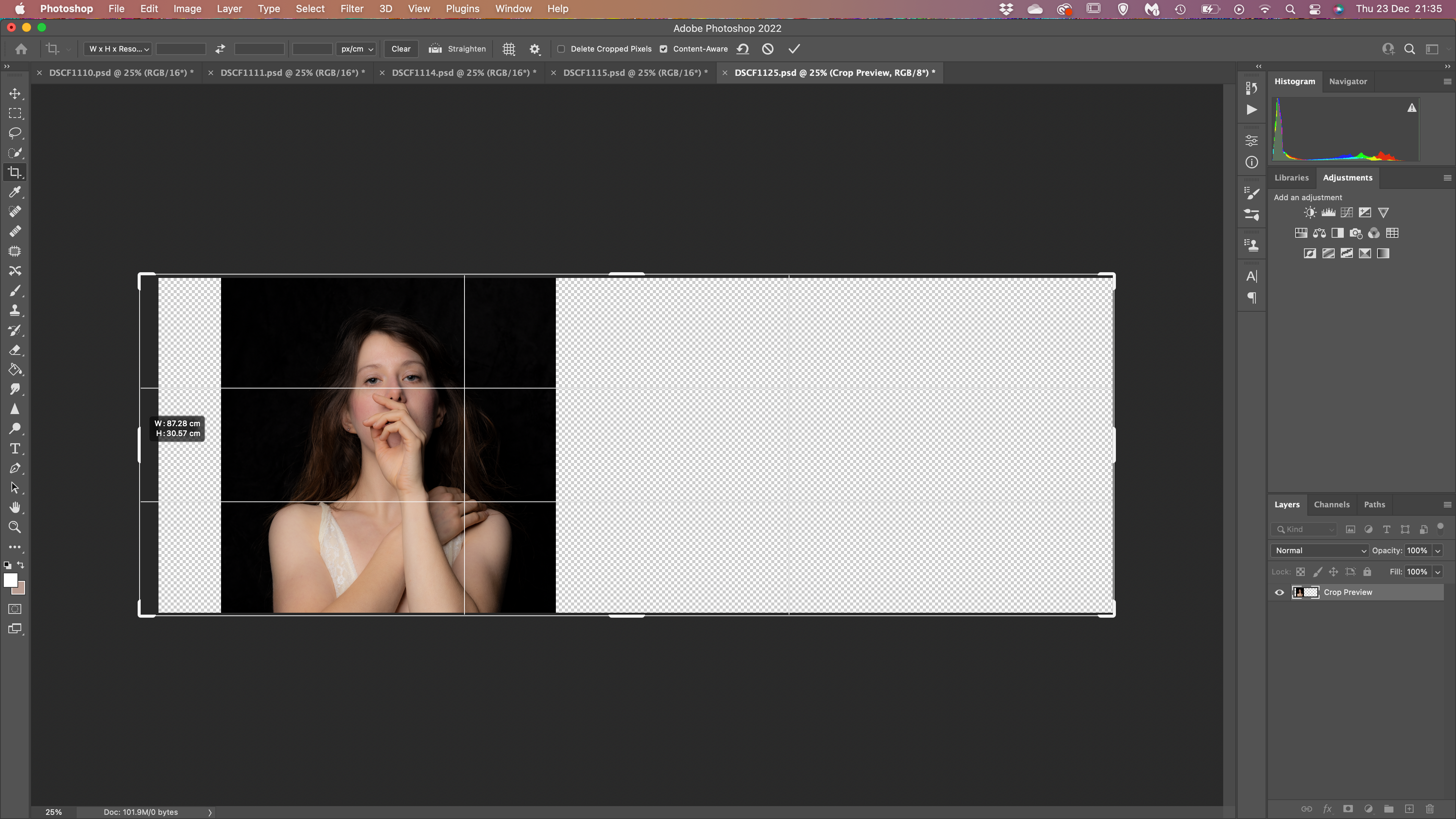Screen dimensions: 1456x819
Task: Select the Lasso tool
Action: 15,133
